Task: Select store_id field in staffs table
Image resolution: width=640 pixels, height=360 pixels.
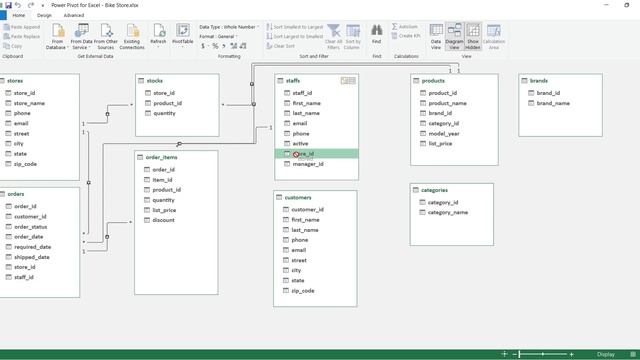Action: click(x=317, y=154)
